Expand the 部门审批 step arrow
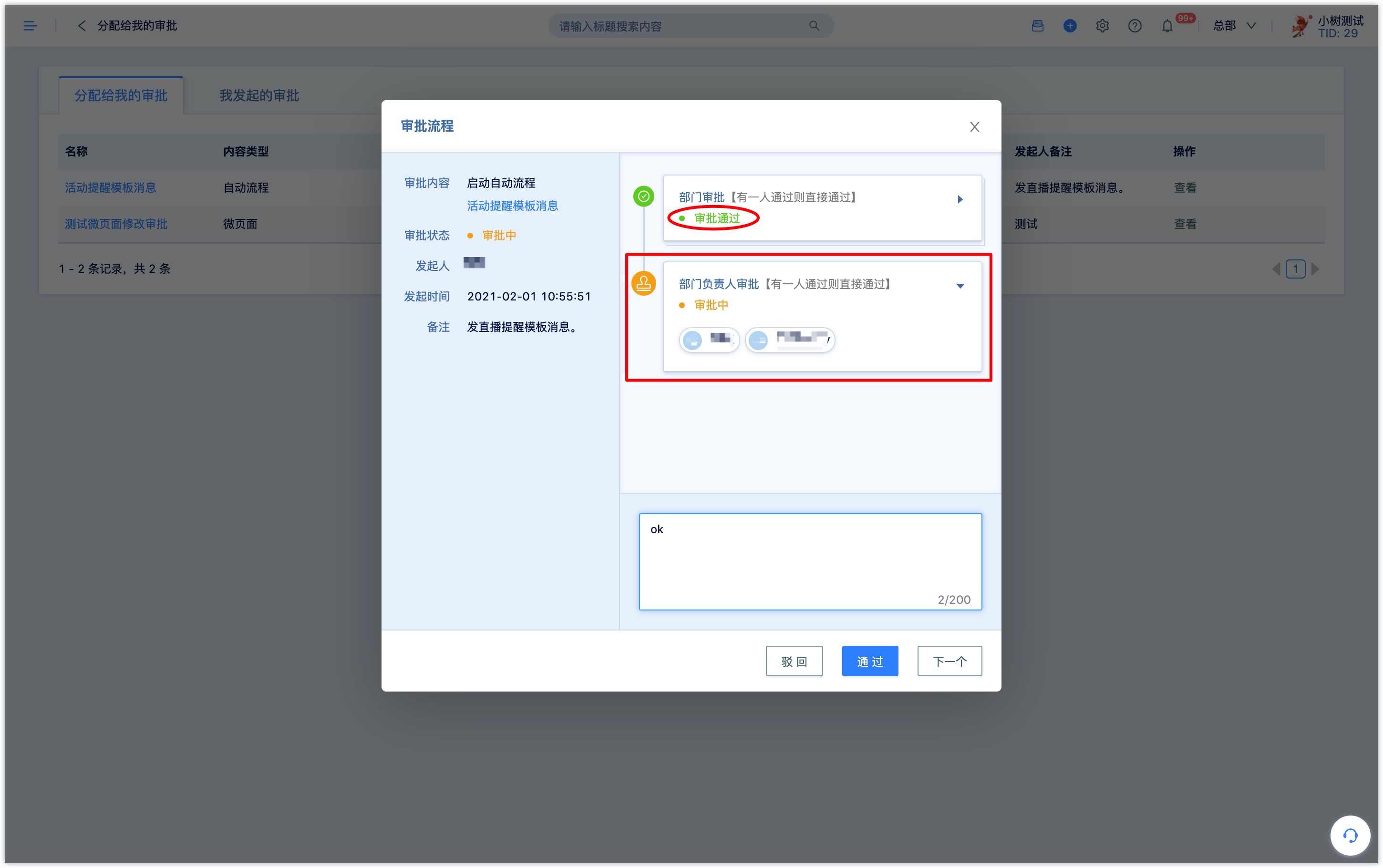This screenshot has width=1383, height=868. click(960, 199)
